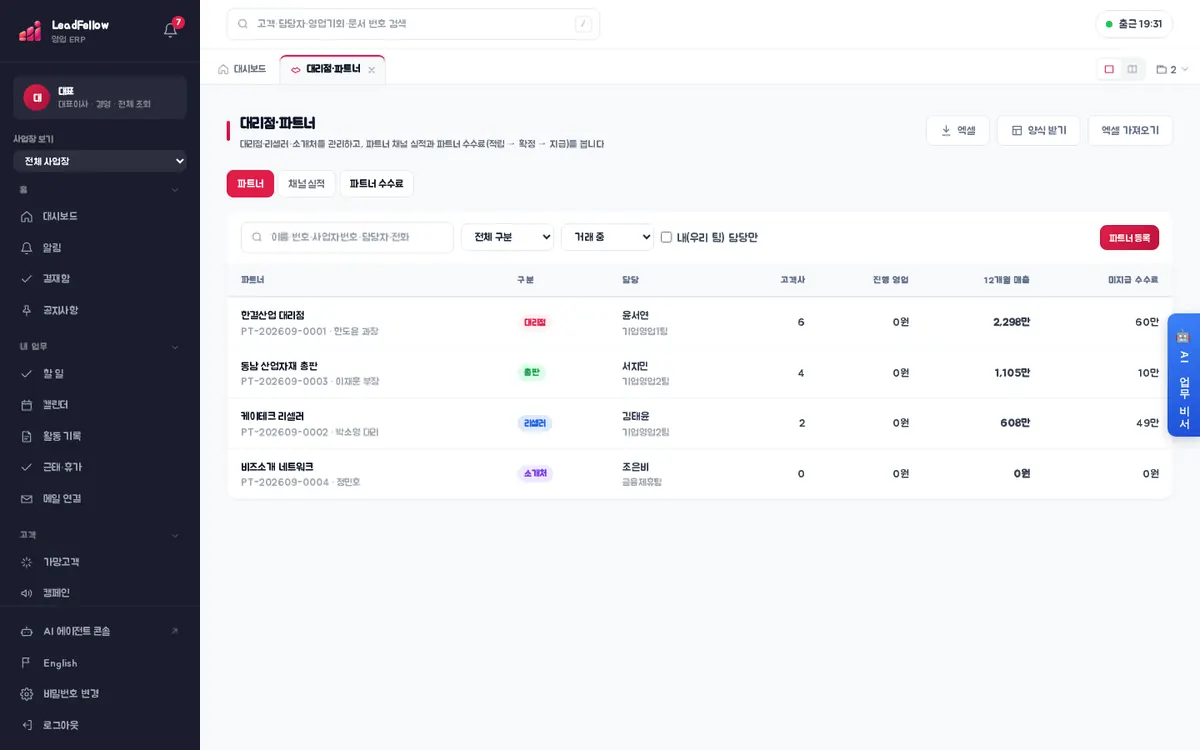Click the 총판 type badge

coord(531,372)
